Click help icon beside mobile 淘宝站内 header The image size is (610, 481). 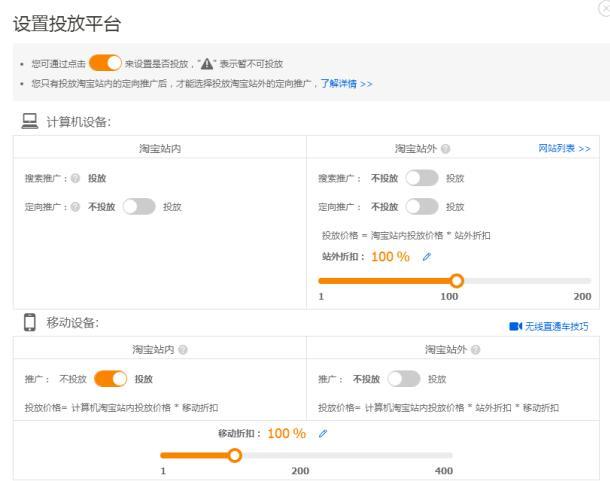tap(183, 350)
